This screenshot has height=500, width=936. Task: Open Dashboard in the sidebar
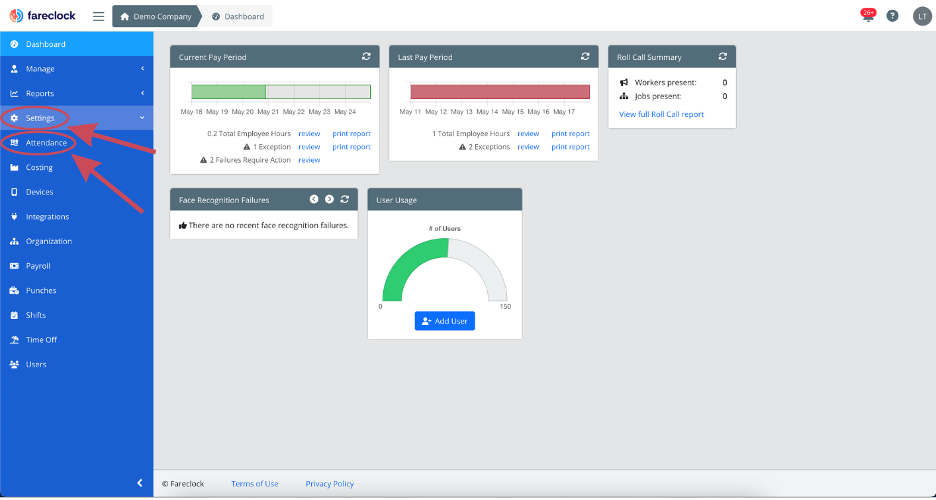(76, 44)
